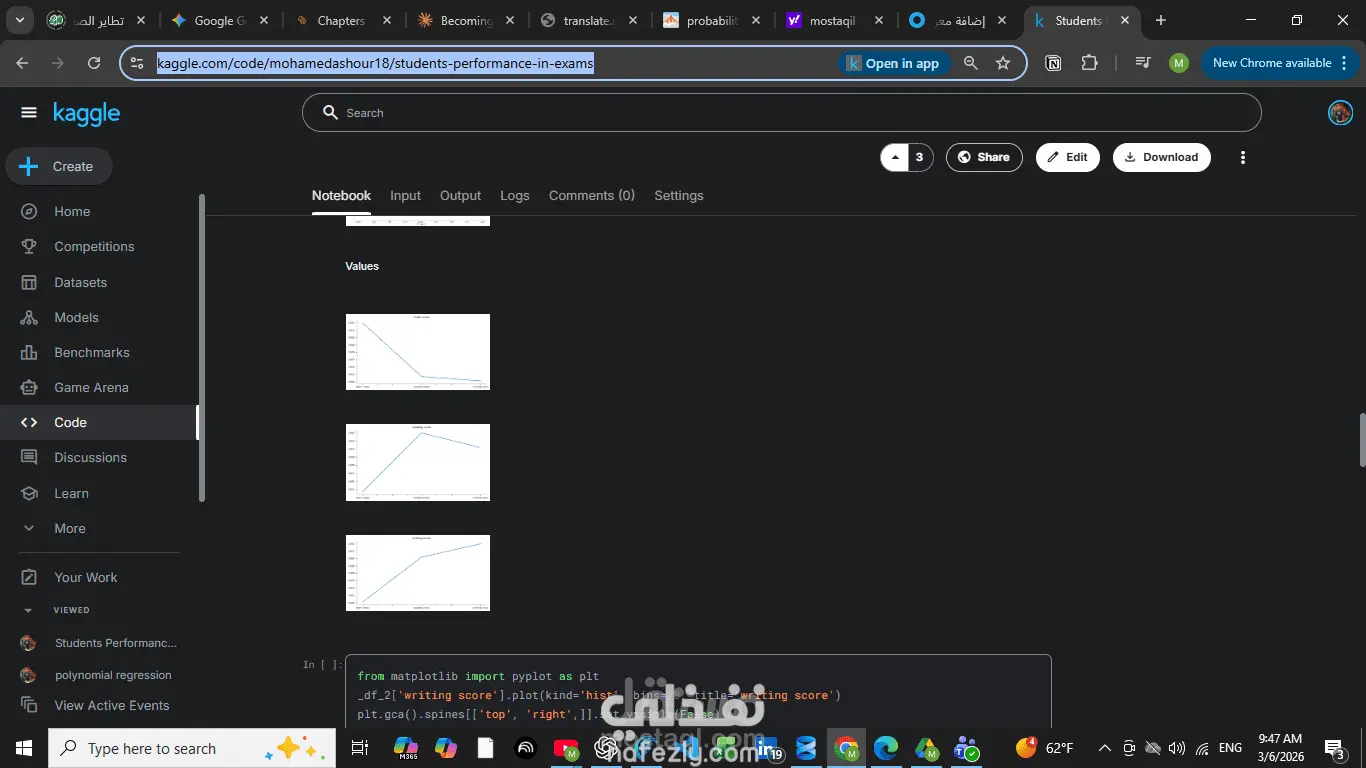Open the Datasets page
The width and height of the screenshot is (1366, 768).
click(x=80, y=282)
